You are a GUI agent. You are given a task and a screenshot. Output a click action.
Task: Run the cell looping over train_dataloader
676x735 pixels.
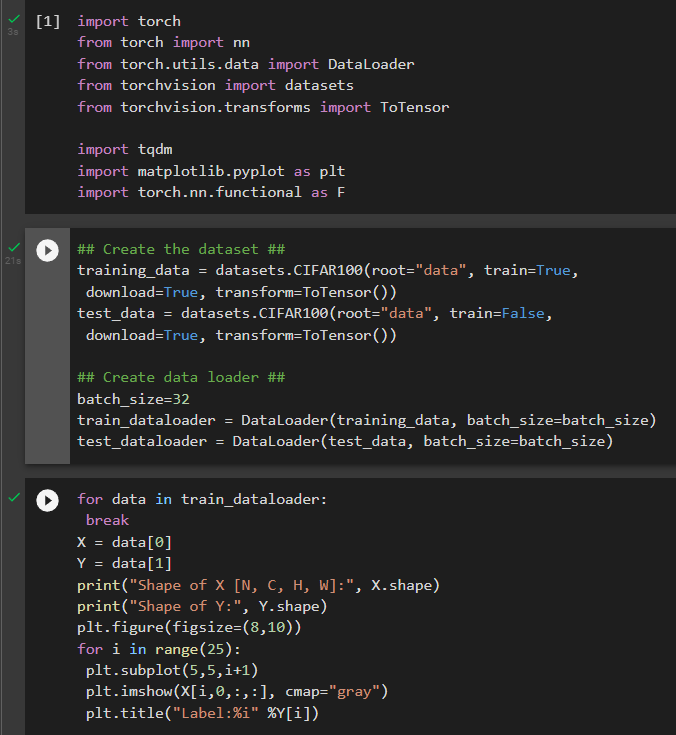click(x=47, y=500)
